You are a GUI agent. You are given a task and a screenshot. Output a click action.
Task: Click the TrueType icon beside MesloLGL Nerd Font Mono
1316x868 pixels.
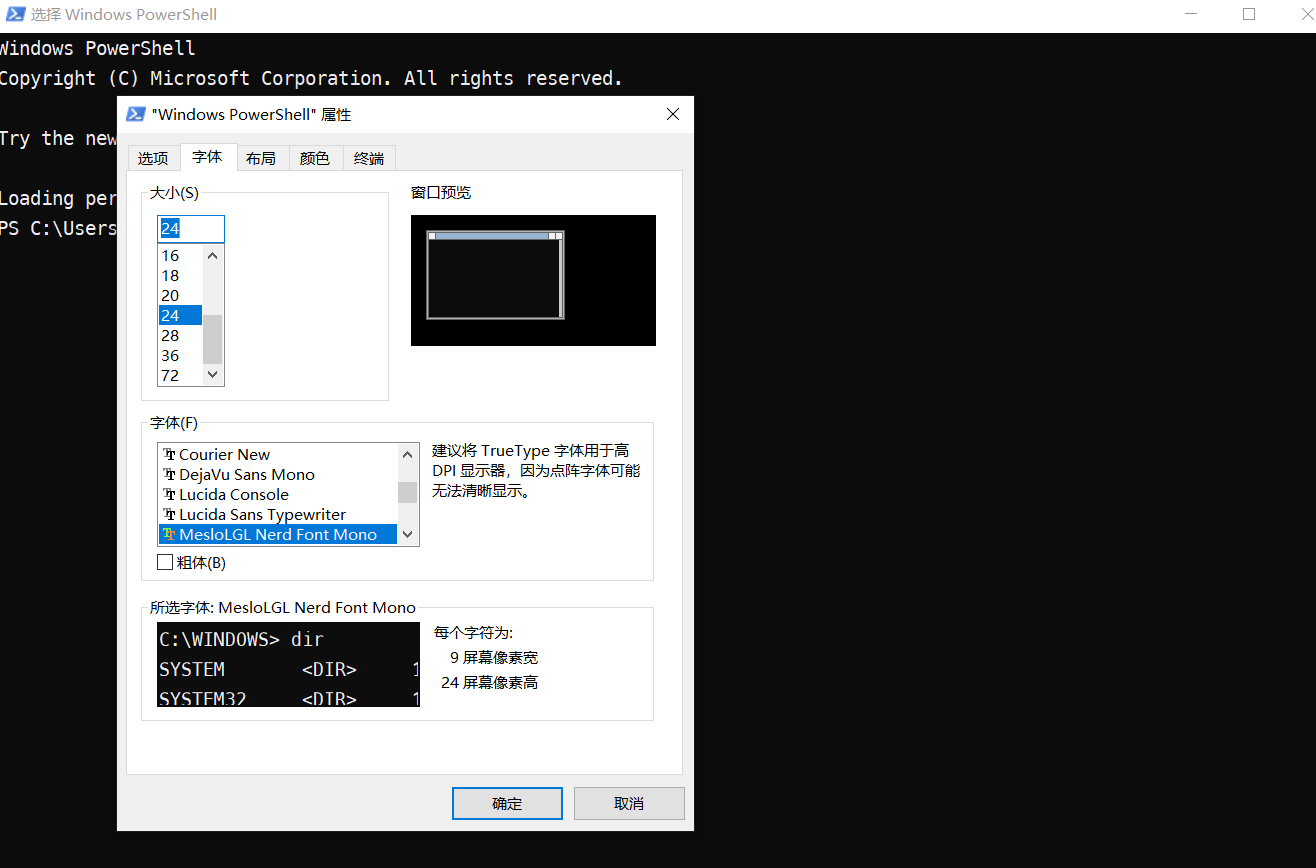click(169, 534)
